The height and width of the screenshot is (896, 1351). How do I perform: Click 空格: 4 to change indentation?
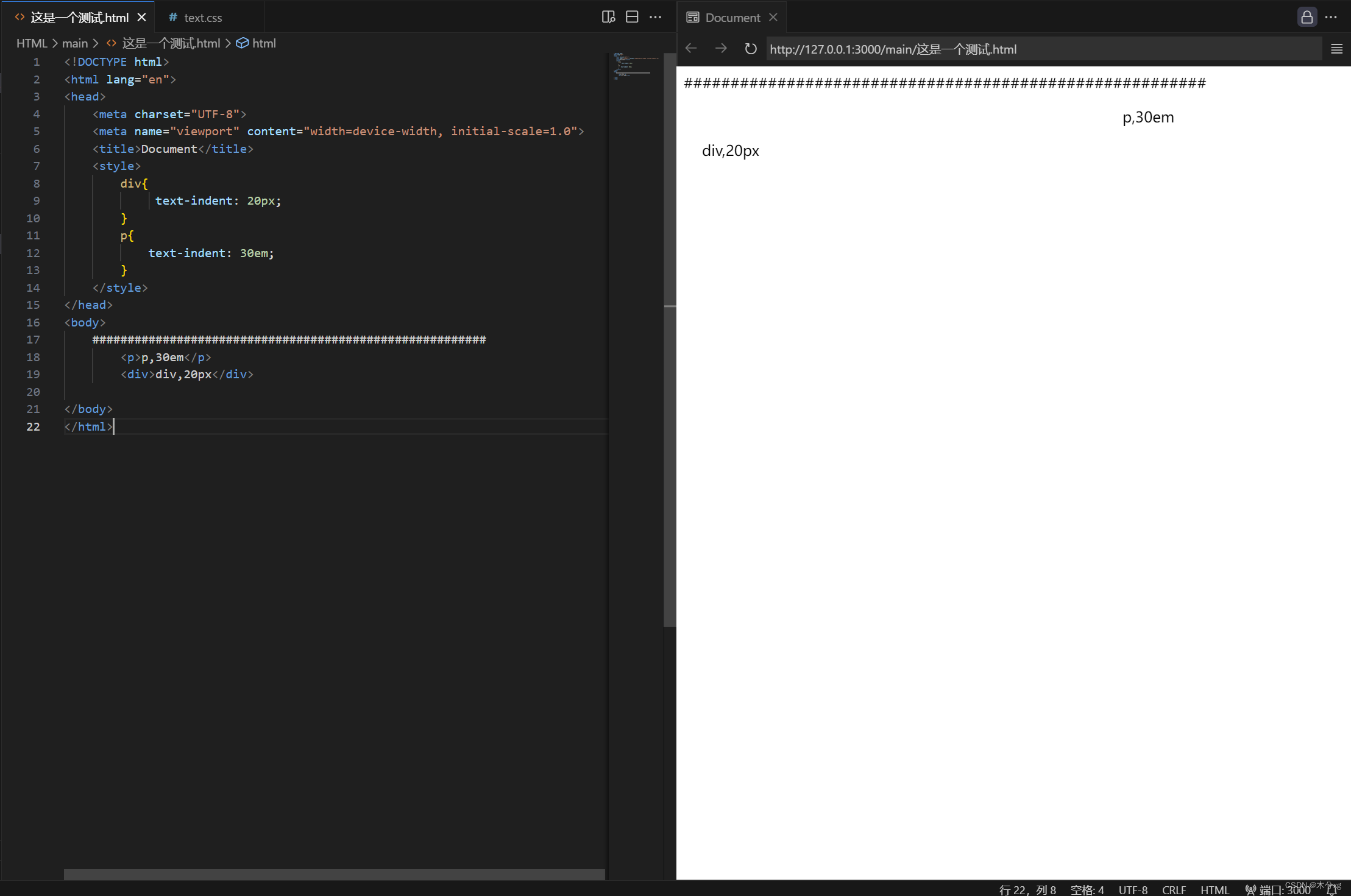[1088, 890]
